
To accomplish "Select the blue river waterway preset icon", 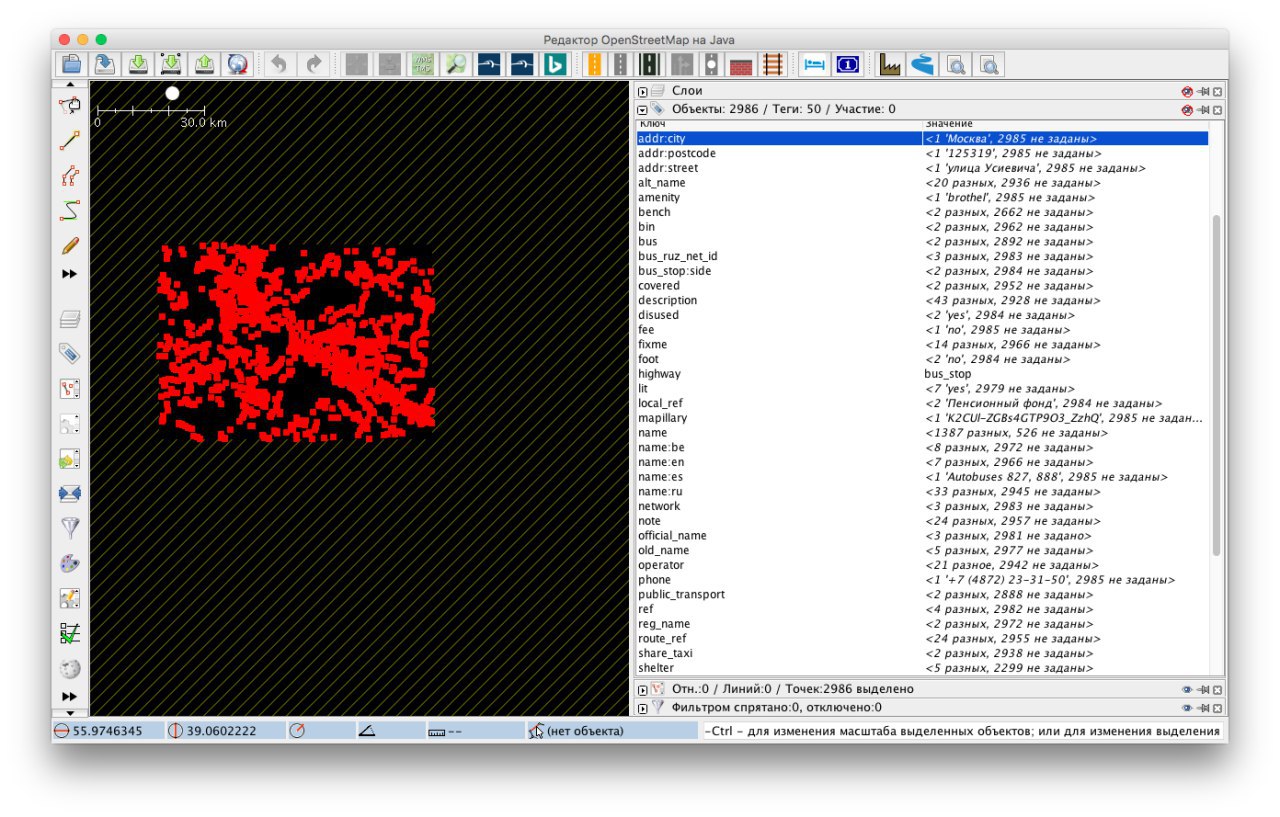I will click(923, 64).
